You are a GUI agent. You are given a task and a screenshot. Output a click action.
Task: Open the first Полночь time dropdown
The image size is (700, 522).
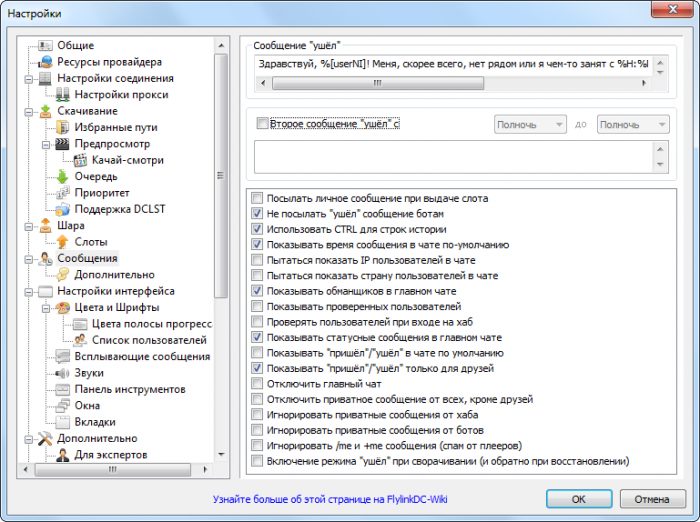[531, 125]
